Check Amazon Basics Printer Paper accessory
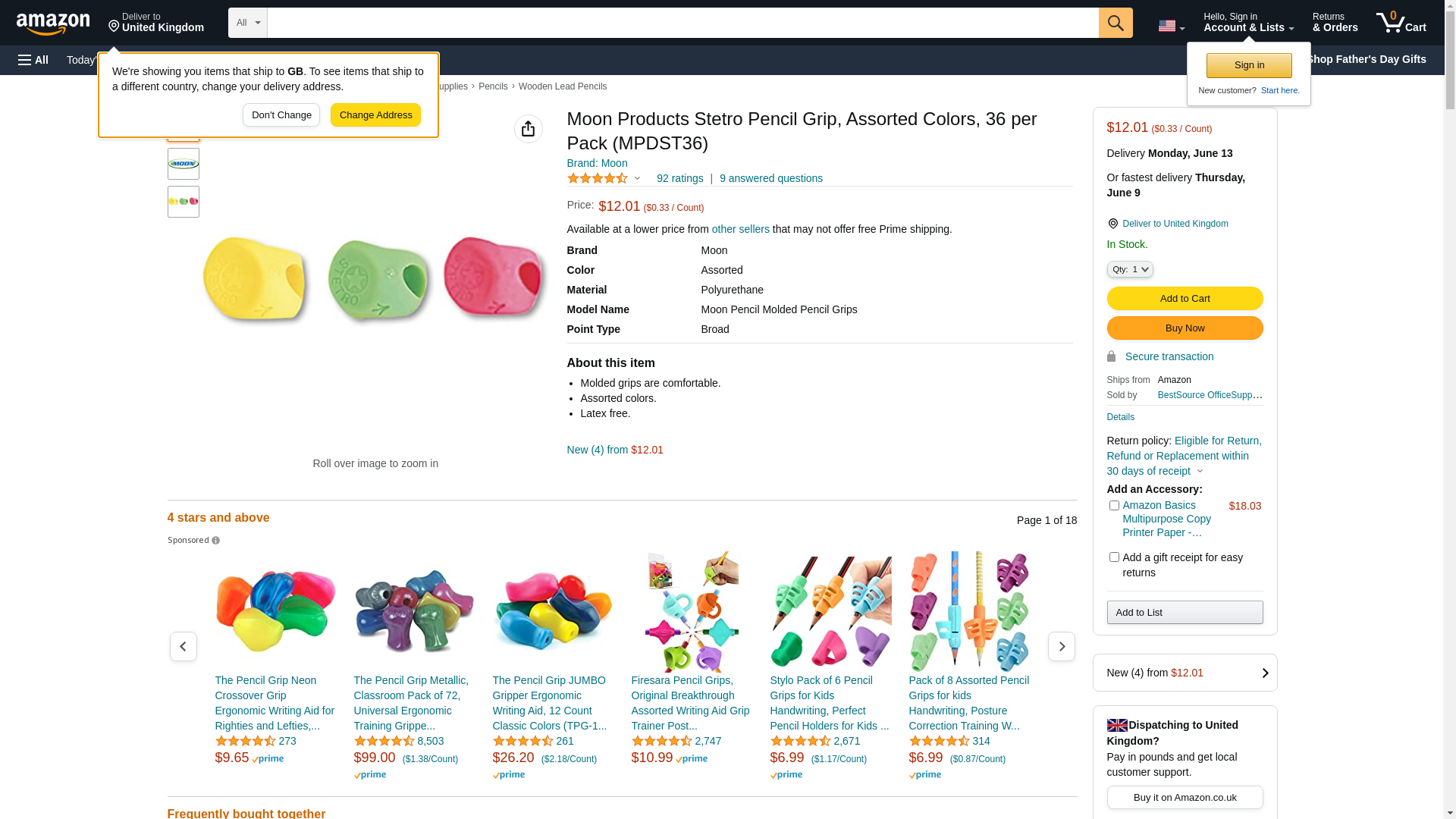The image size is (1456, 819). click(1114, 506)
